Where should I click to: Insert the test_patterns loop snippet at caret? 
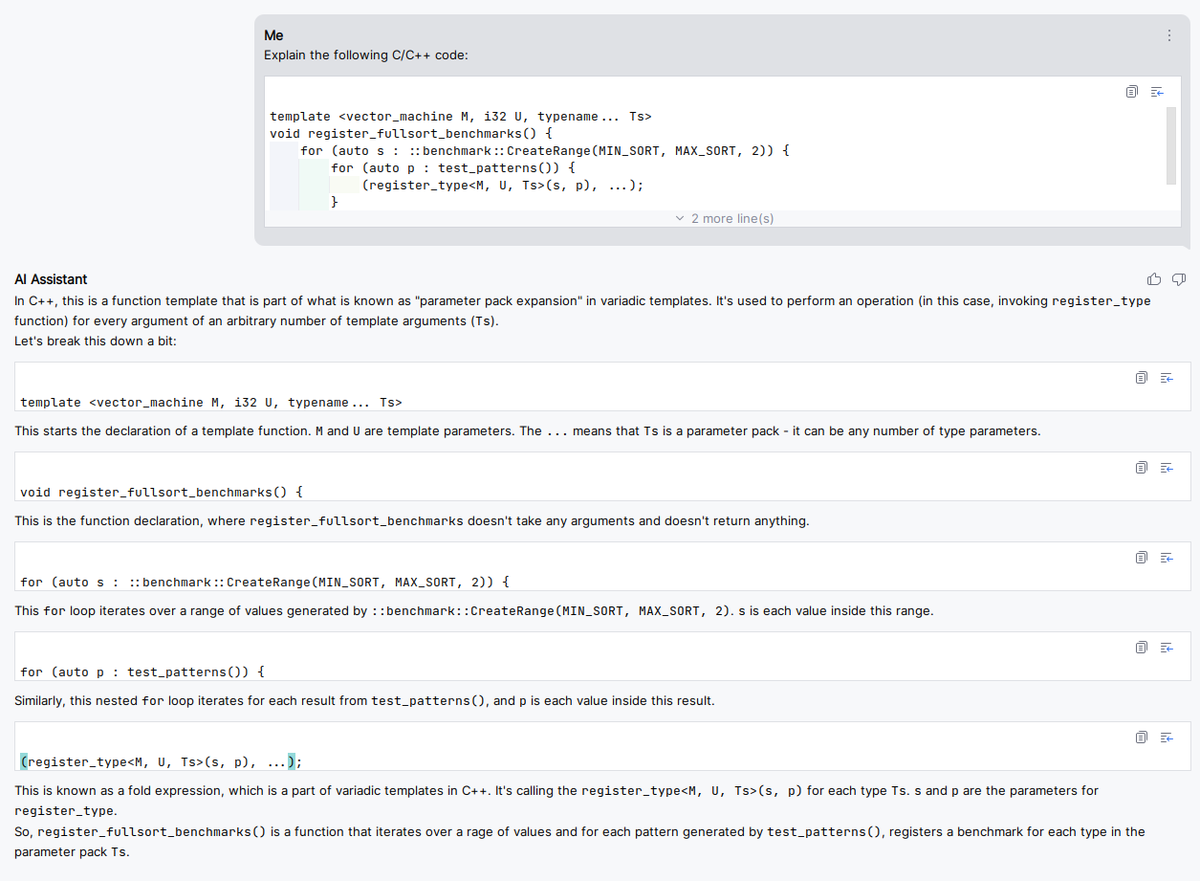[1166, 647]
